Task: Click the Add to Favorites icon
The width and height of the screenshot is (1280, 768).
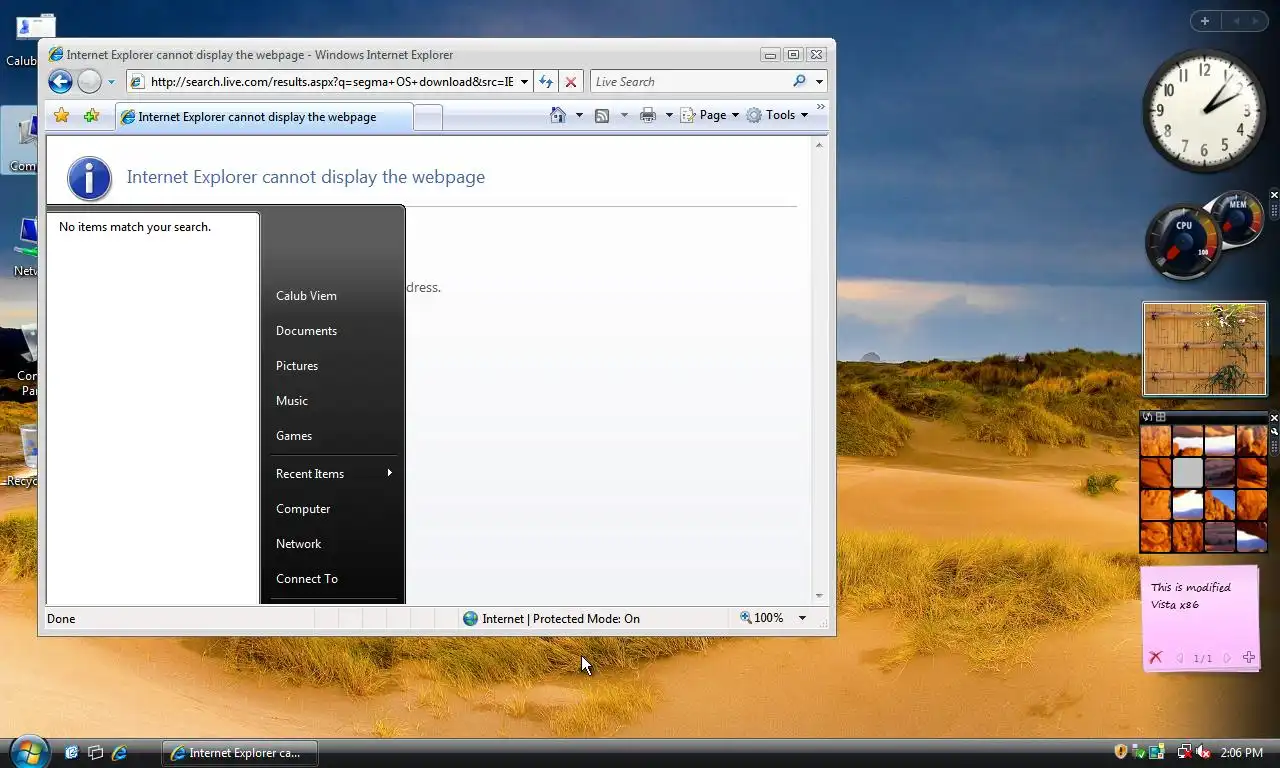Action: click(x=91, y=116)
